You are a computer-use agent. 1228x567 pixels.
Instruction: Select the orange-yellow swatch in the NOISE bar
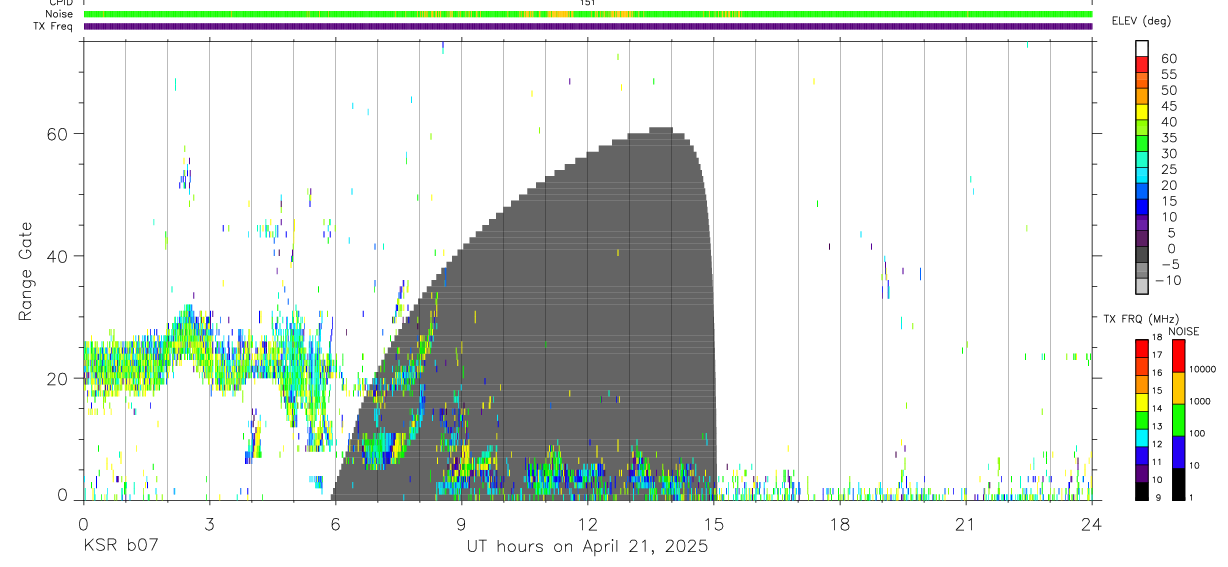[x=1178, y=388]
